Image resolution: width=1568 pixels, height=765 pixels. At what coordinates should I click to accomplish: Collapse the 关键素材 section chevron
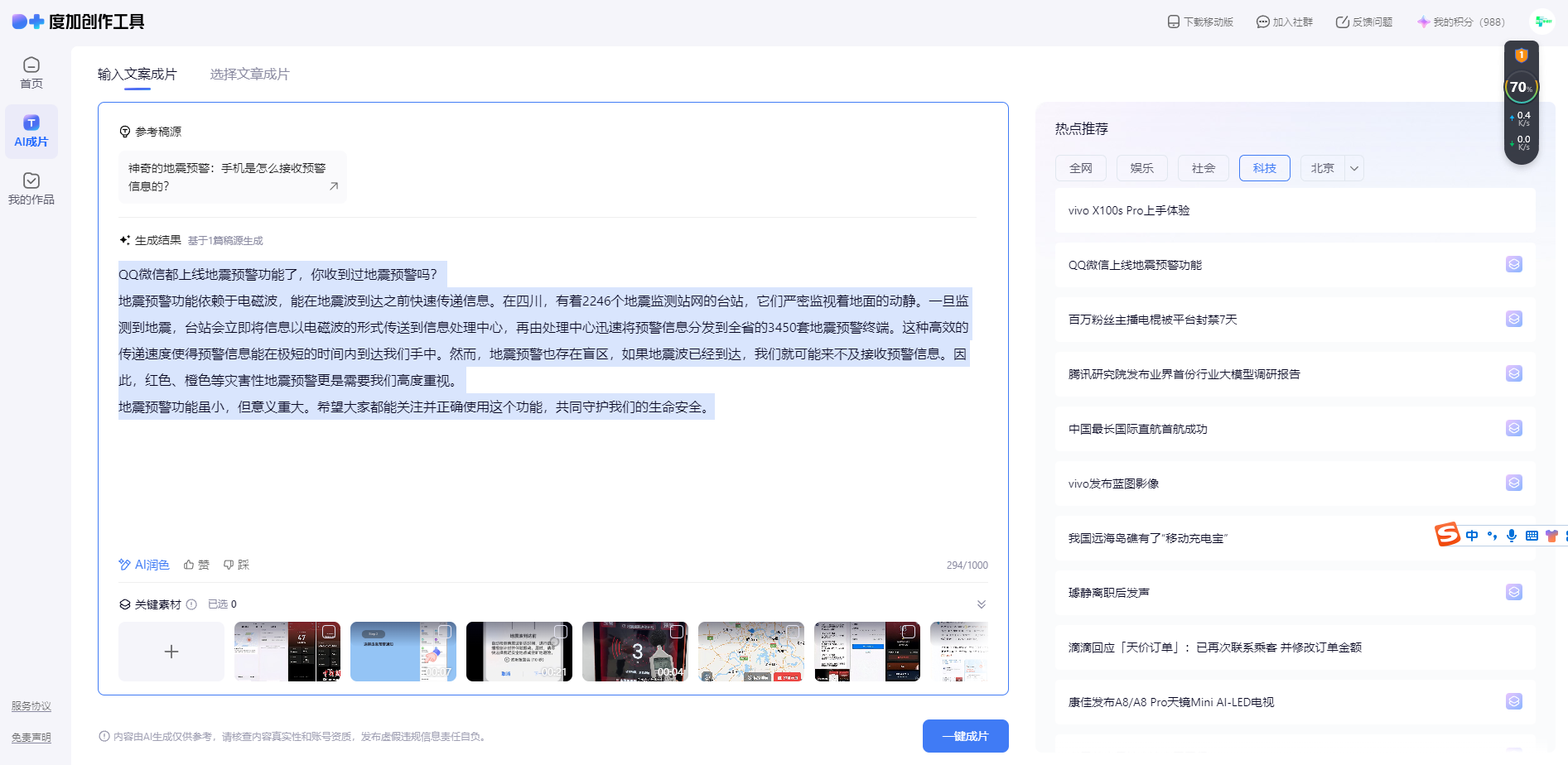pyautogui.click(x=982, y=604)
